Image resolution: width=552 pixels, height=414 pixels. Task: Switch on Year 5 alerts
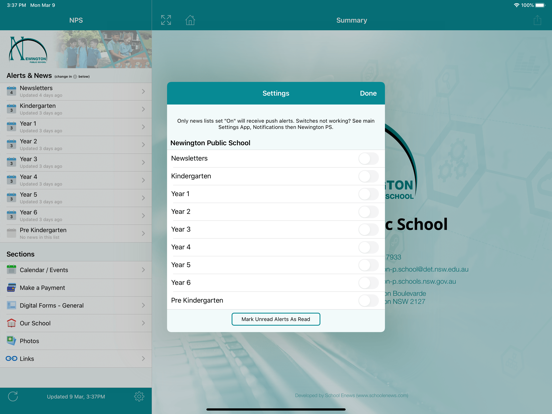[x=368, y=265]
